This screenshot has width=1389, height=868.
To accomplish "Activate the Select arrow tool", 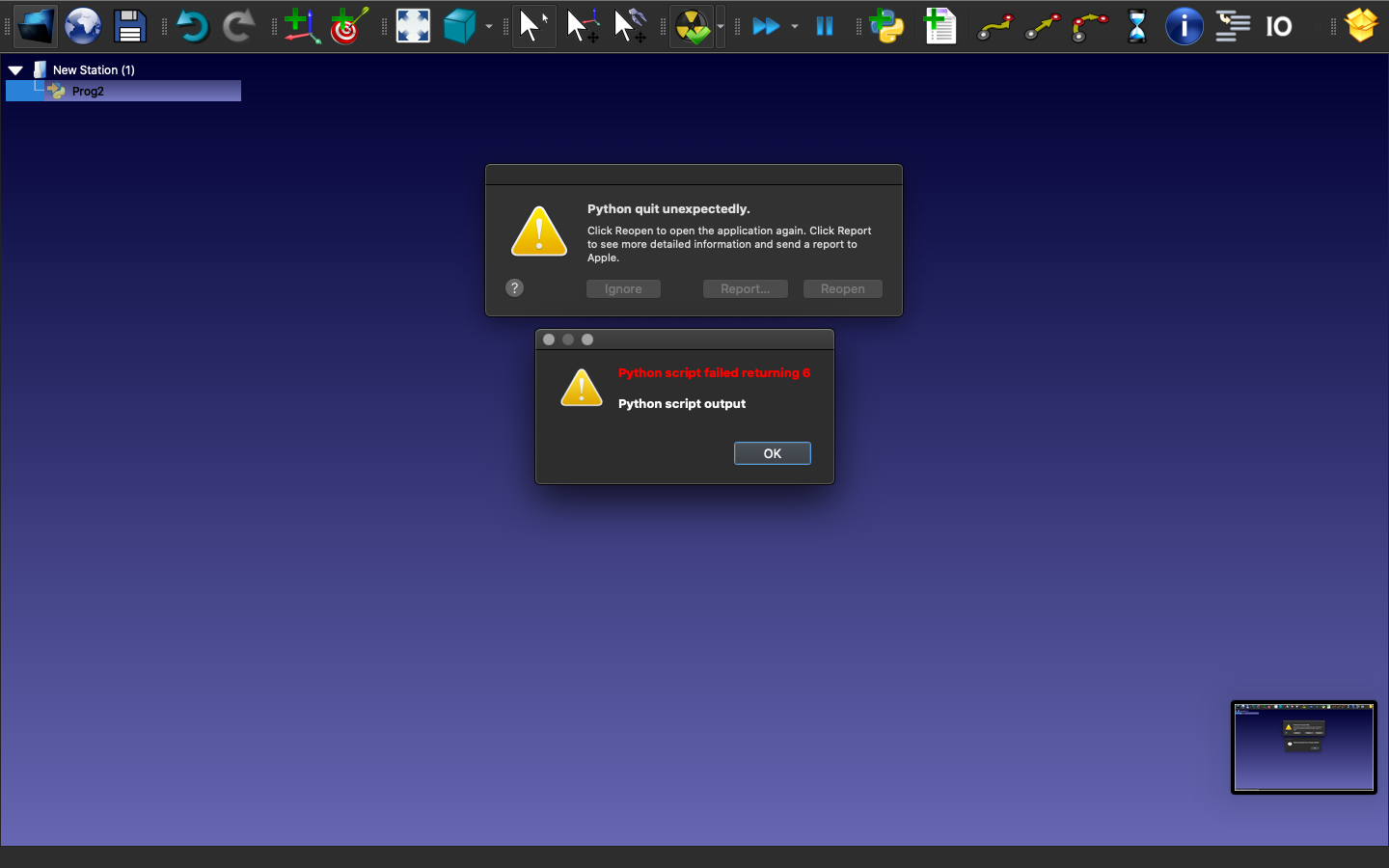I will pos(532,26).
